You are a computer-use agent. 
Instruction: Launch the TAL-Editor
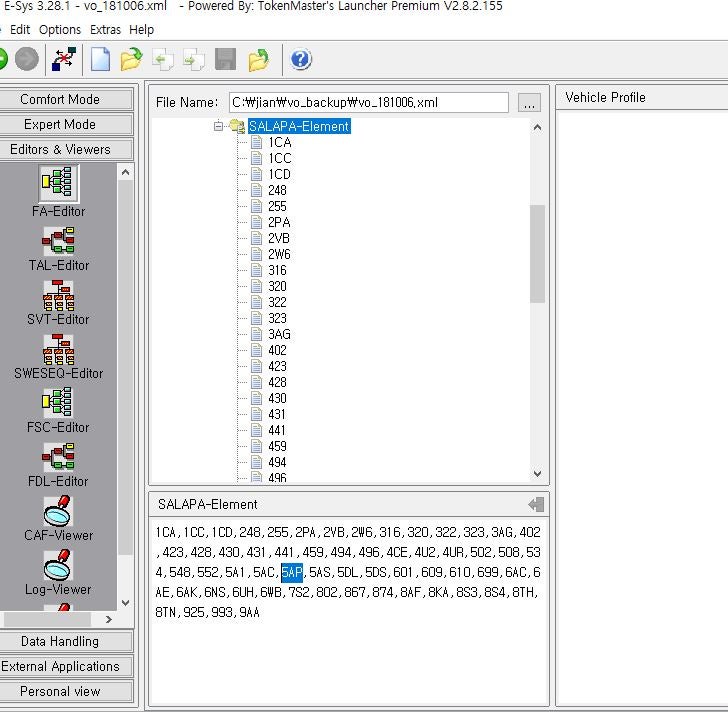click(59, 241)
